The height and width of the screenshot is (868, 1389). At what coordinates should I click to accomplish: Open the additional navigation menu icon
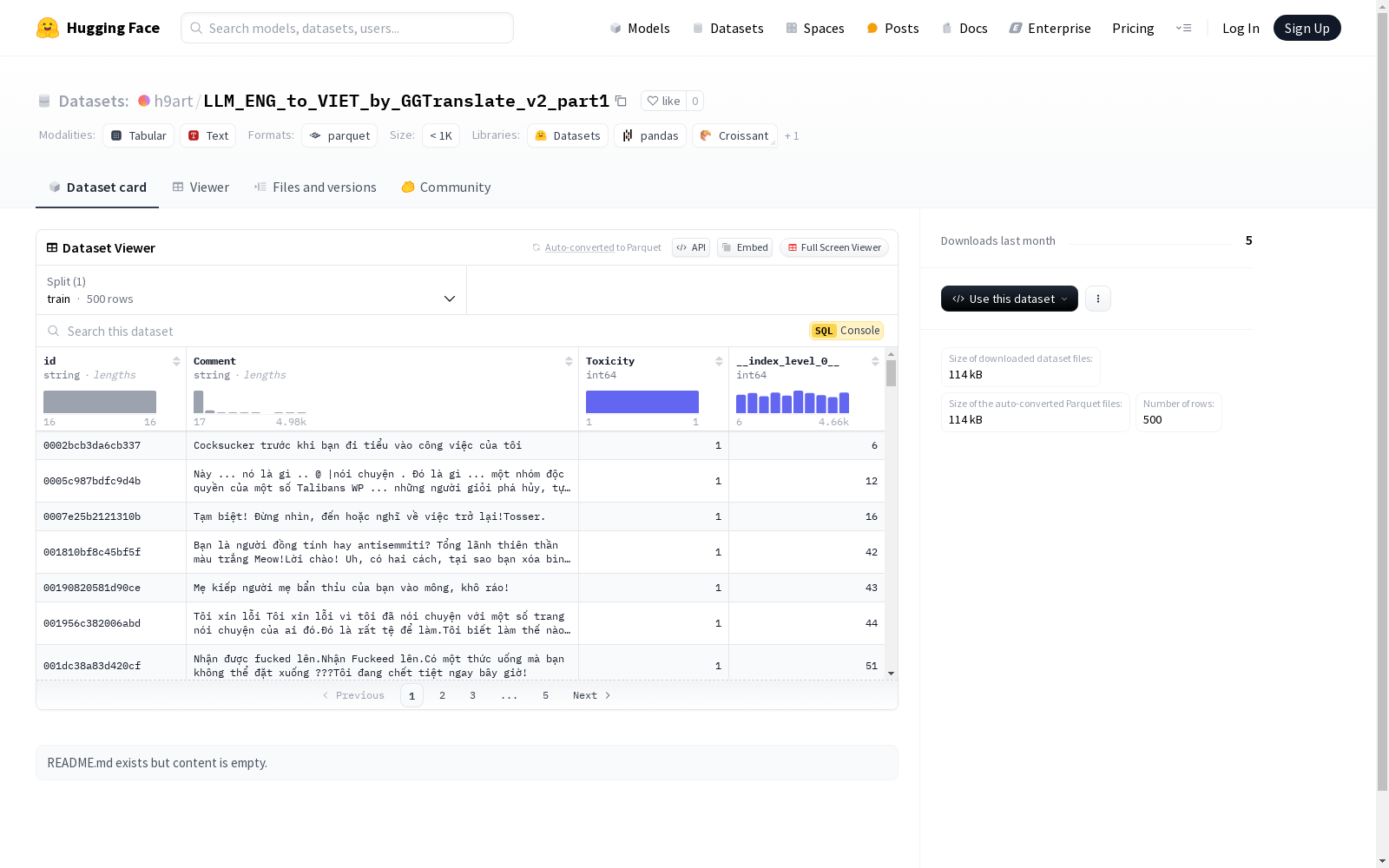pyautogui.click(x=1183, y=28)
